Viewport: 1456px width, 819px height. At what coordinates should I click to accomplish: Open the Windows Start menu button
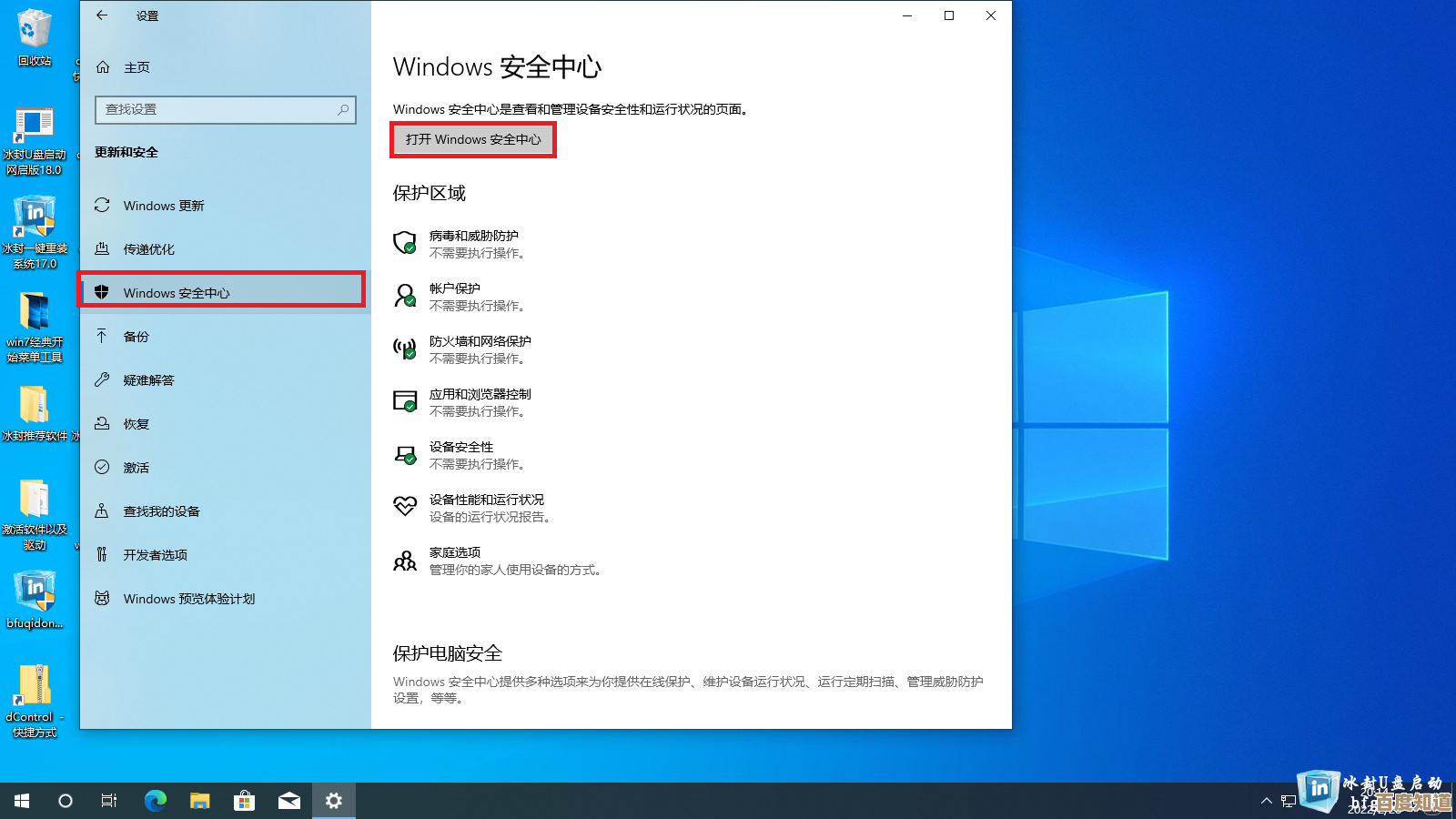22,801
